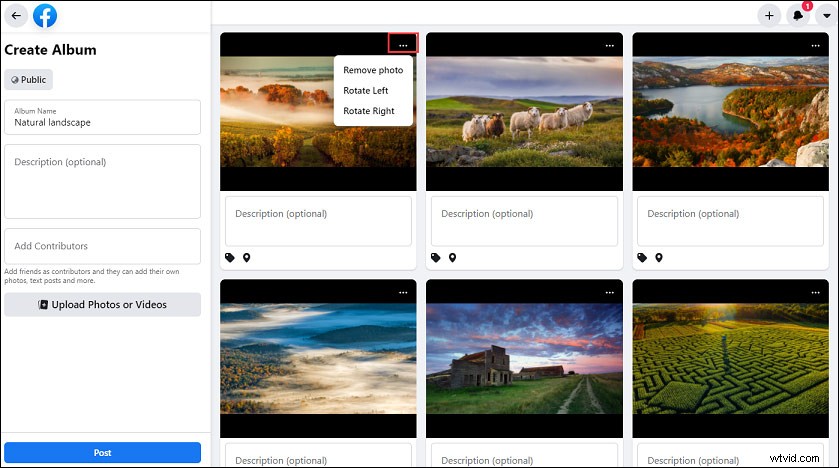Expand the account dropdown arrow

(827, 16)
